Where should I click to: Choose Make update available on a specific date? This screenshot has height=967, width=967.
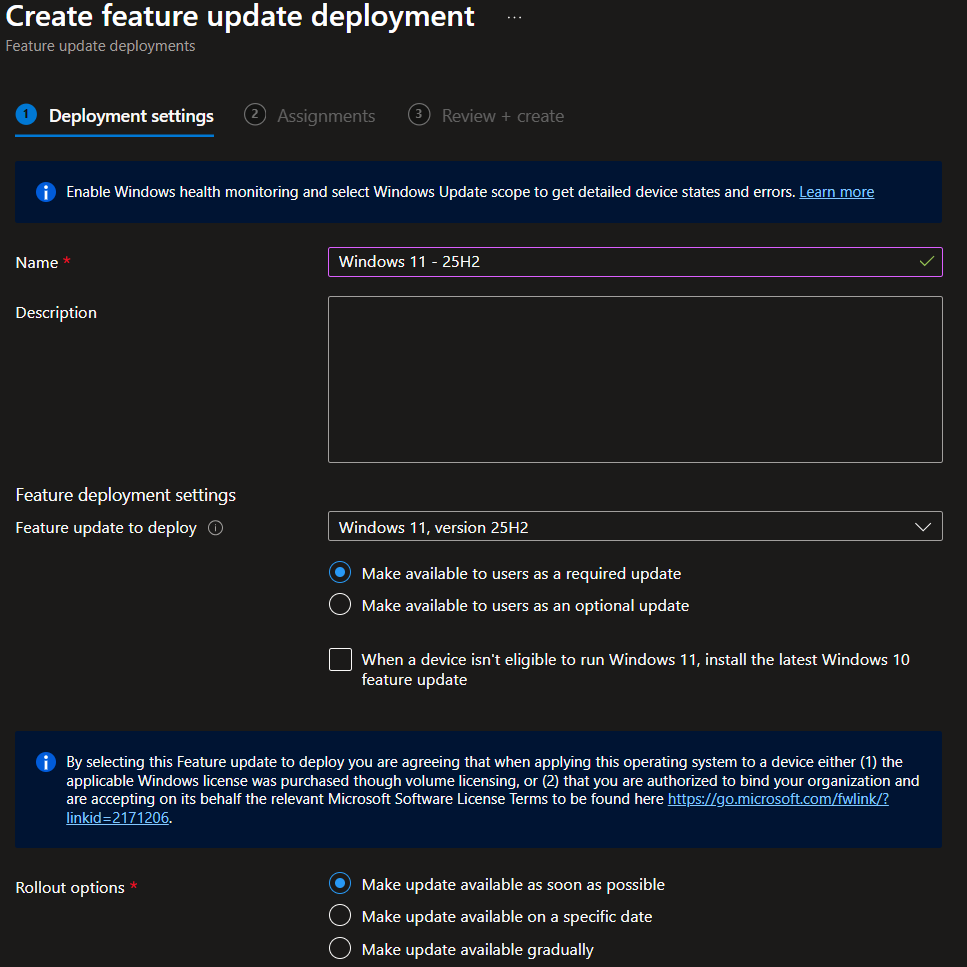click(340, 915)
